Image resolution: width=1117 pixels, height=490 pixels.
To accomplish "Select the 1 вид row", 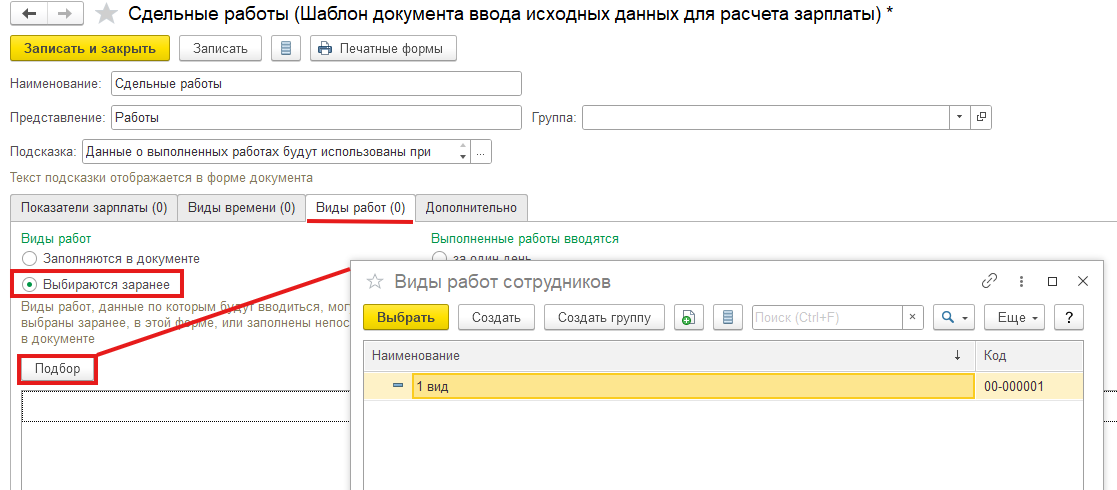I will (x=723, y=386).
